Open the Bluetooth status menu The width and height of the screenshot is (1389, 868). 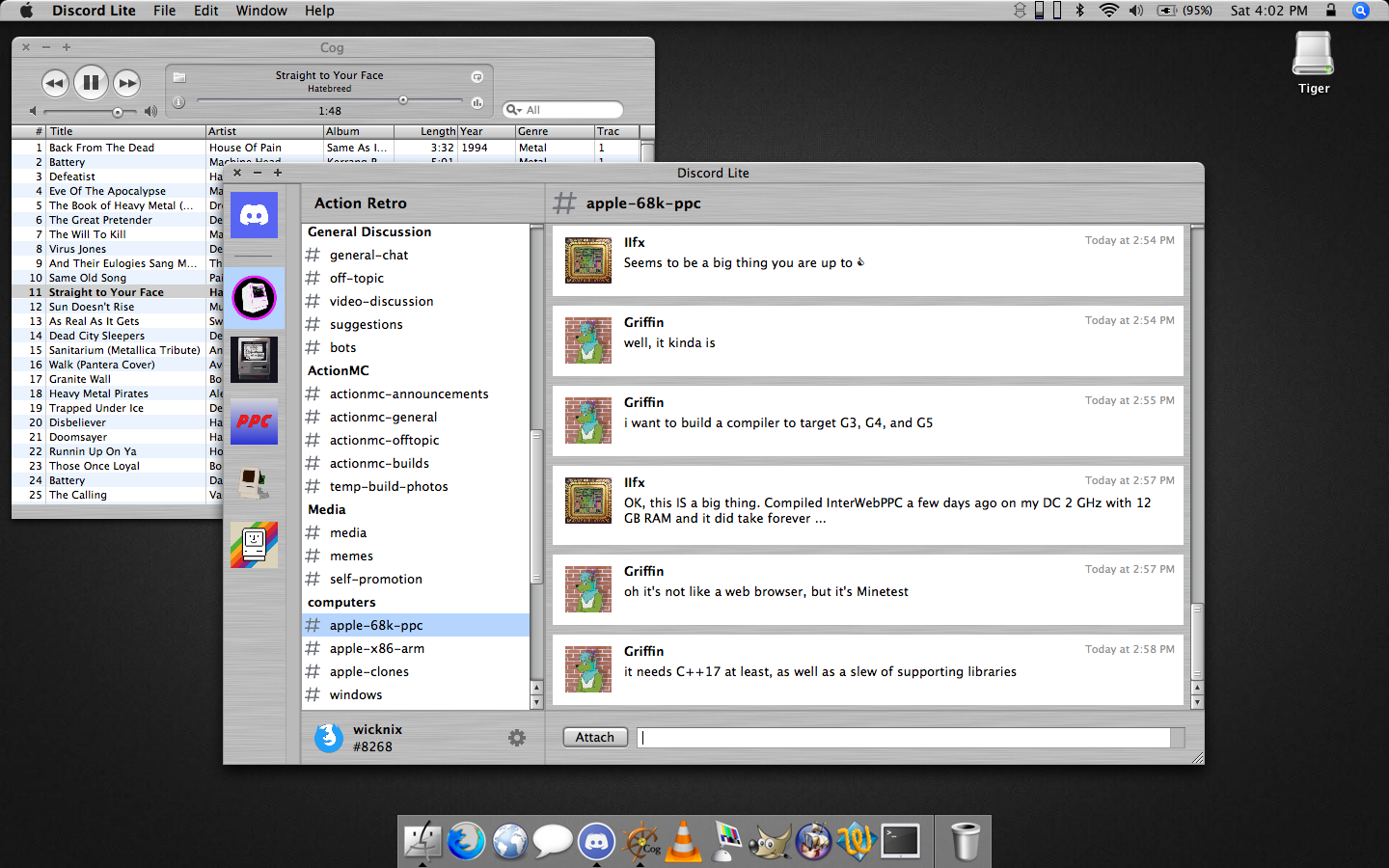[x=1080, y=11]
